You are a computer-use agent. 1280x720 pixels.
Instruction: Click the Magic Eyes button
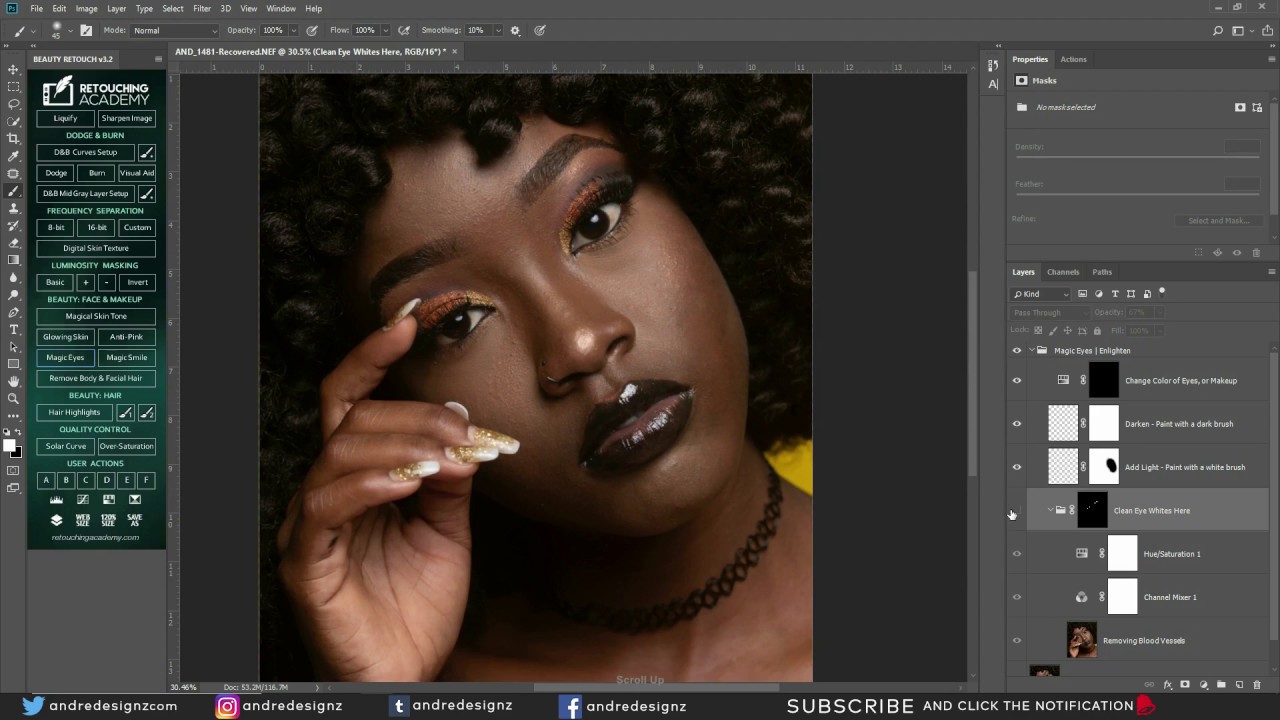pyautogui.click(x=65, y=357)
